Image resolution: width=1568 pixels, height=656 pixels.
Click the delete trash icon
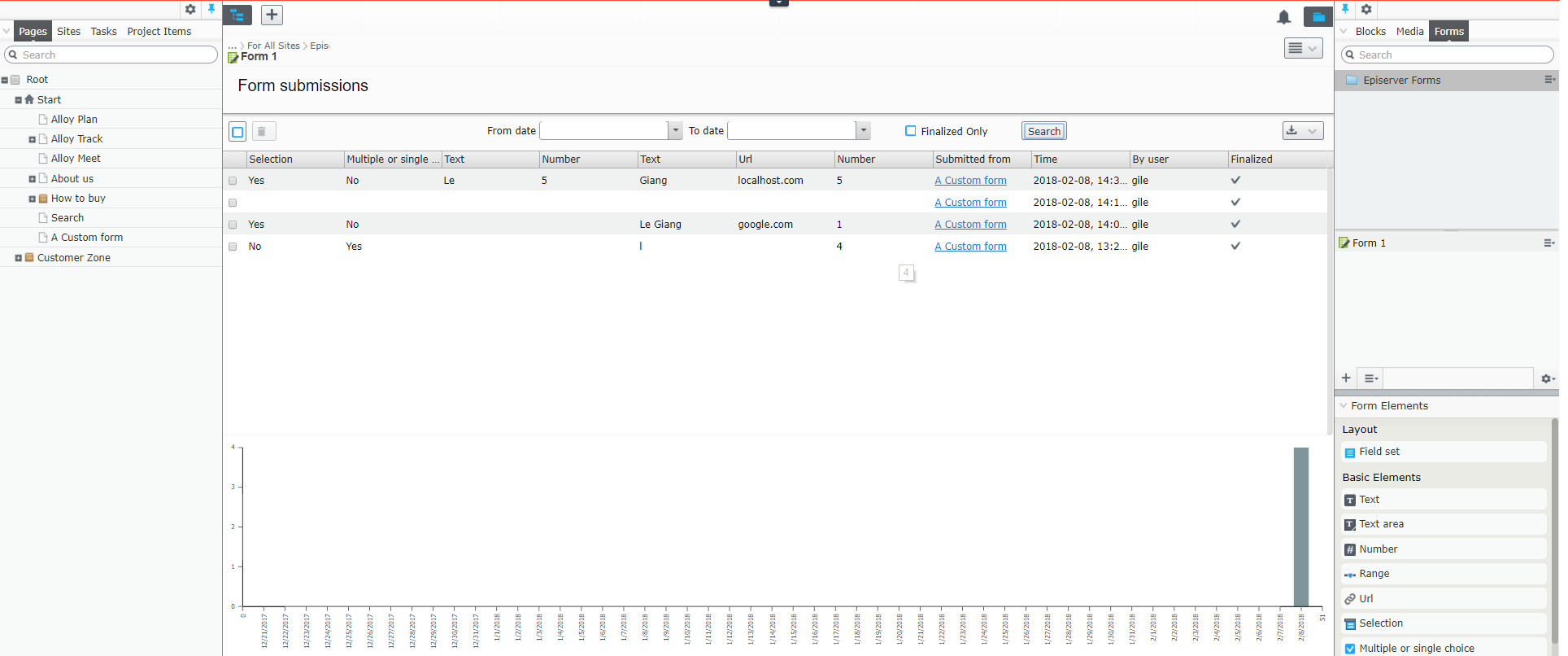click(x=262, y=131)
